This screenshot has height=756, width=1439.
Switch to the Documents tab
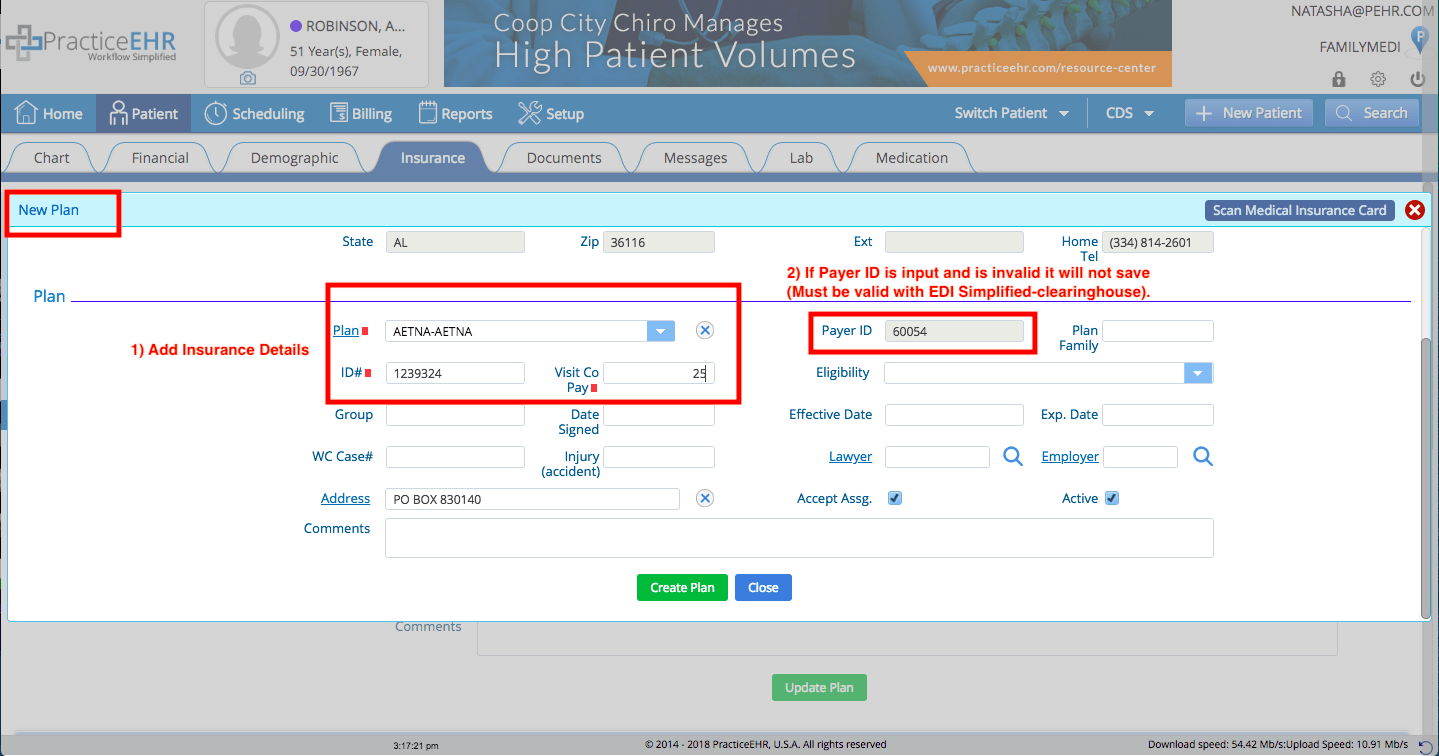pos(562,157)
